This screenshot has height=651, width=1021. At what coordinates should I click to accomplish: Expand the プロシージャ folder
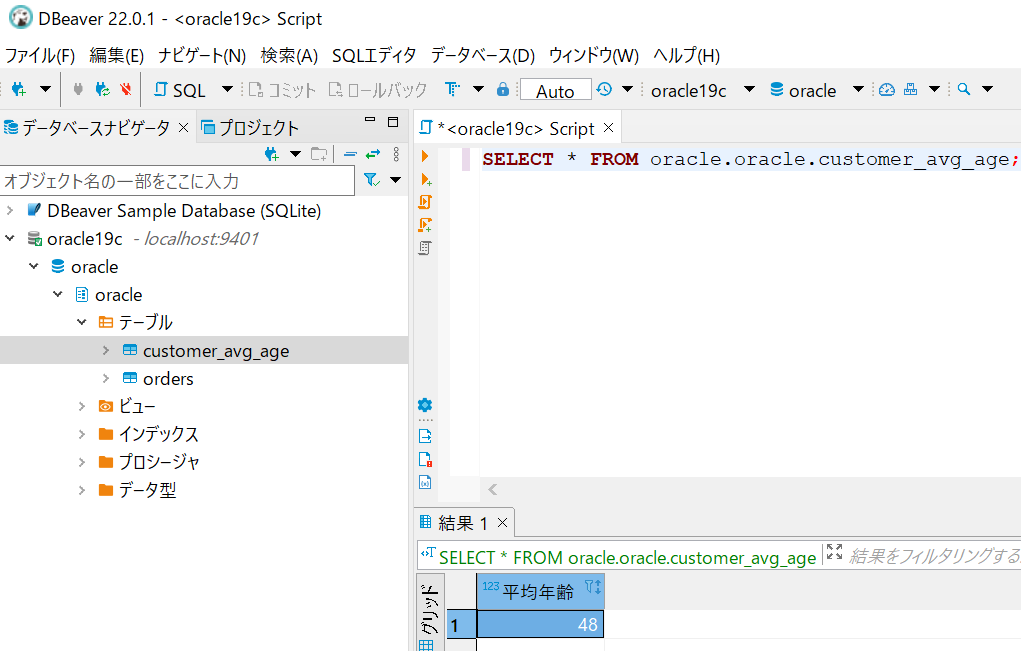pyautogui.click(x=81, y=462)
